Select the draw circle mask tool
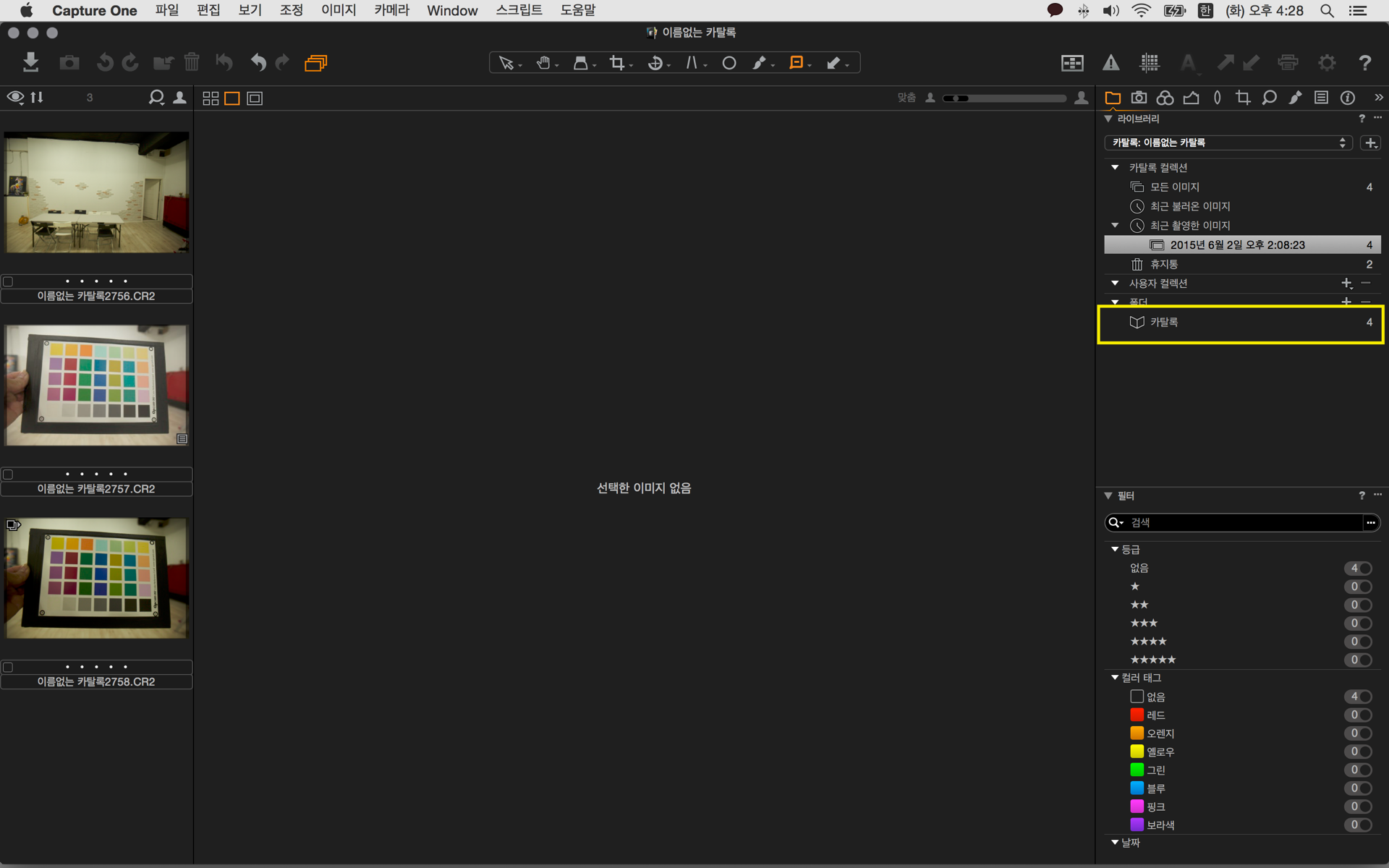This screenshot has height=868, width=1389. click(729, 63)
